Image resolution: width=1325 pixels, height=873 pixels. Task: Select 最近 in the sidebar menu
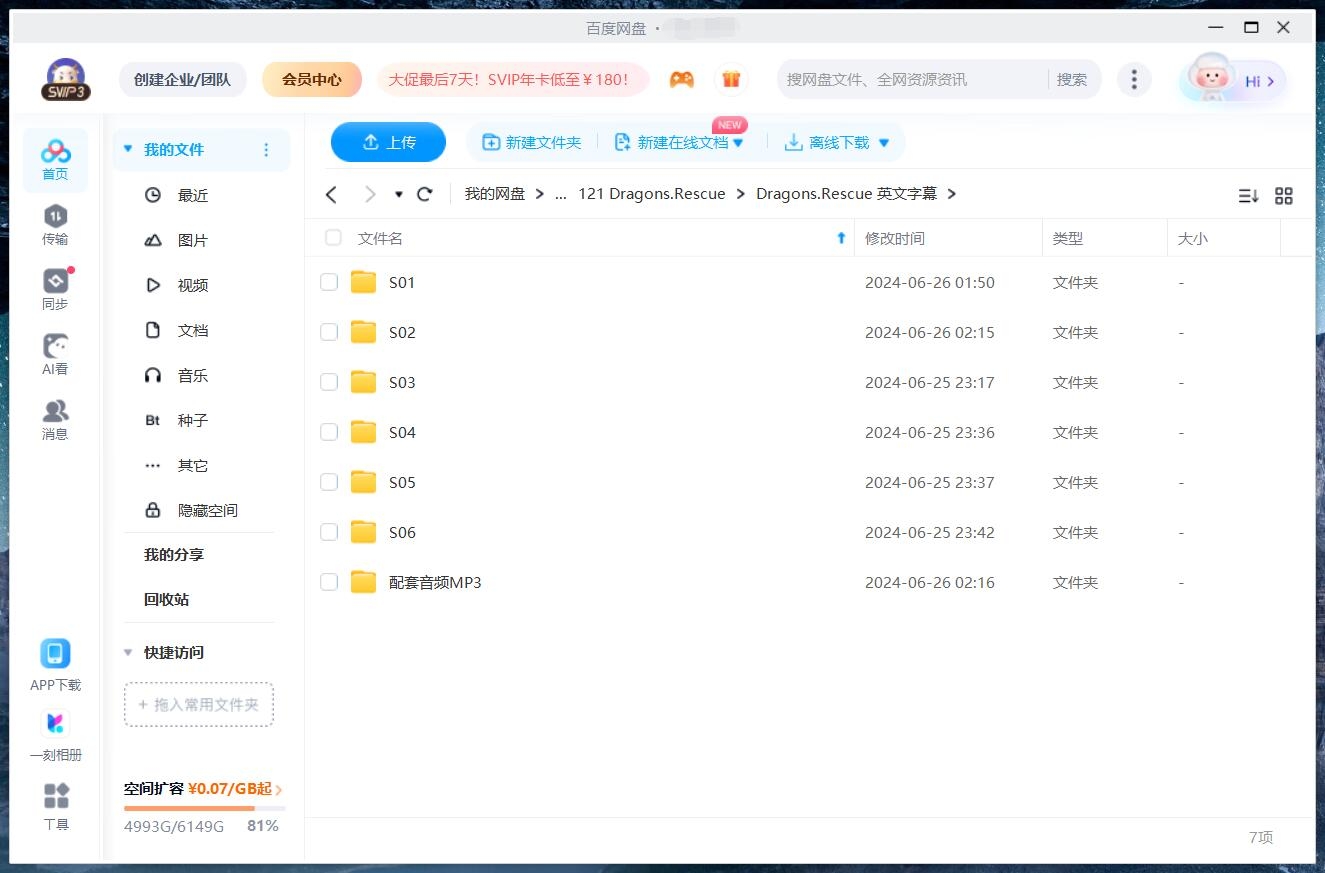[x=193, y=195]
